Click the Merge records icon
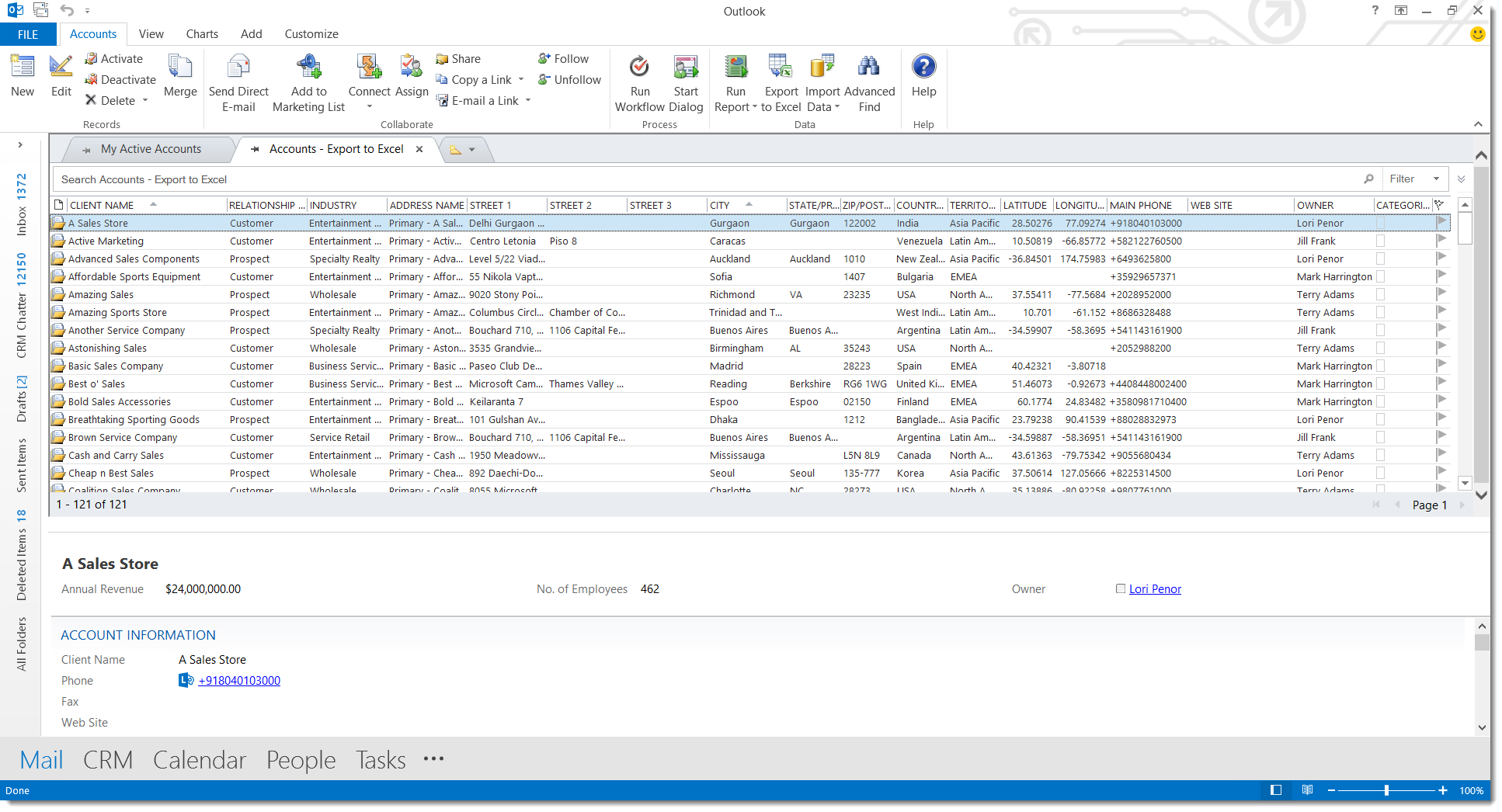 [x=180, y=68]
